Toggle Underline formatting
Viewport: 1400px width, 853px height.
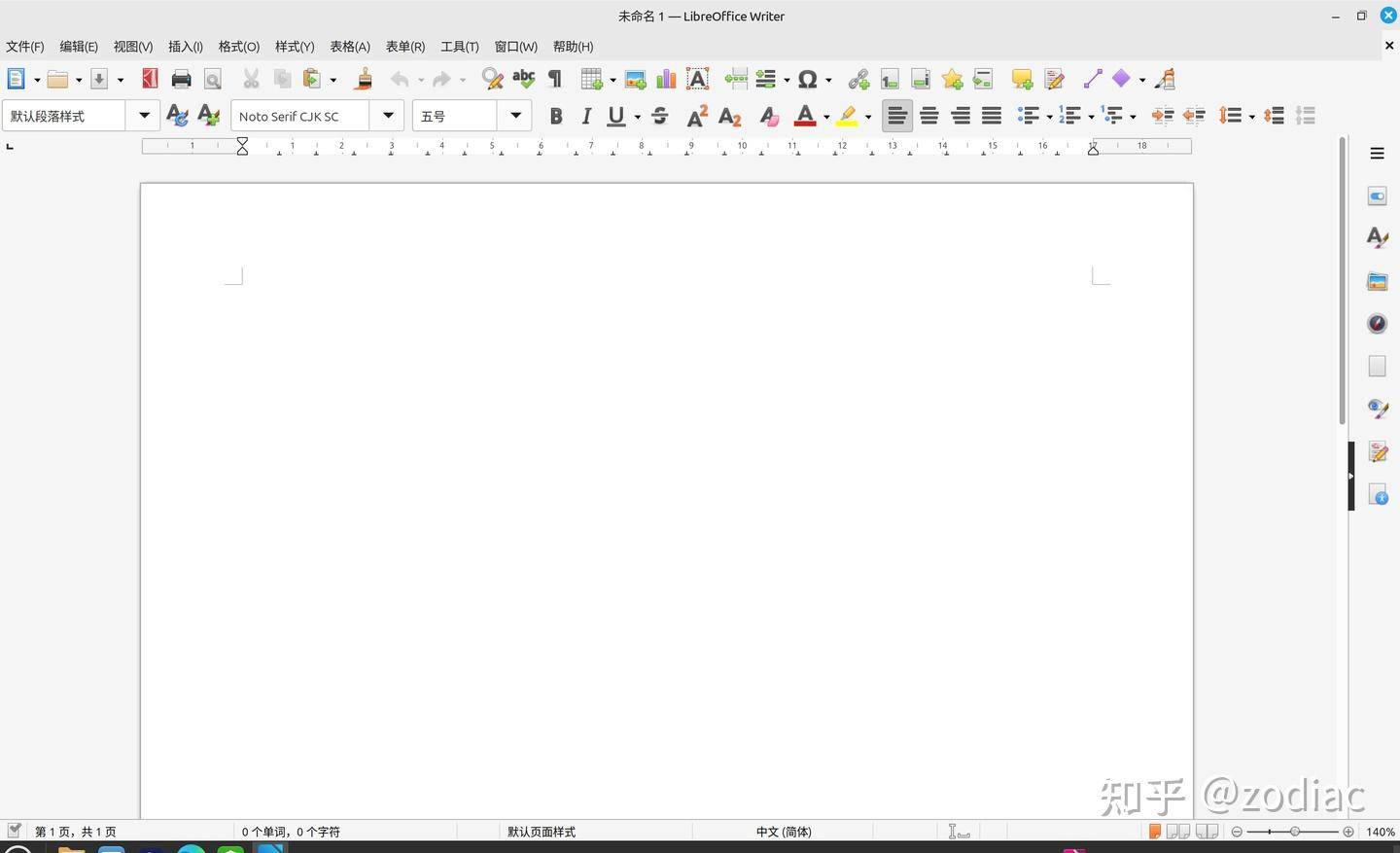pyautogui.click(x=616, y=116)
